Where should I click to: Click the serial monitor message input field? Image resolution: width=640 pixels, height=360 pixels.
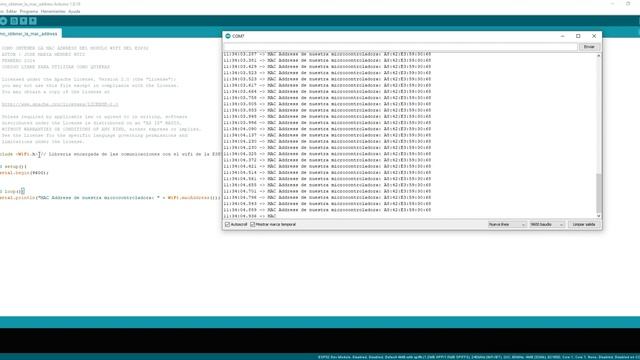pos(400,47)
